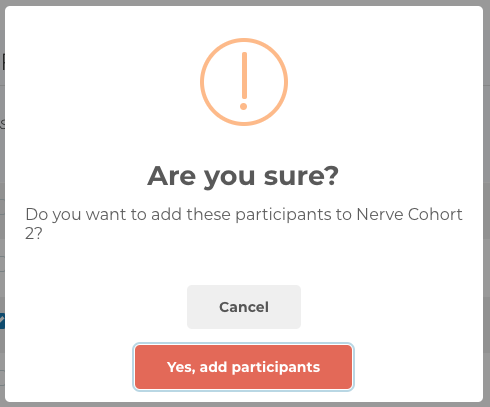Cancel adding participants
490x407 pixels.
(x=244, y=307)
